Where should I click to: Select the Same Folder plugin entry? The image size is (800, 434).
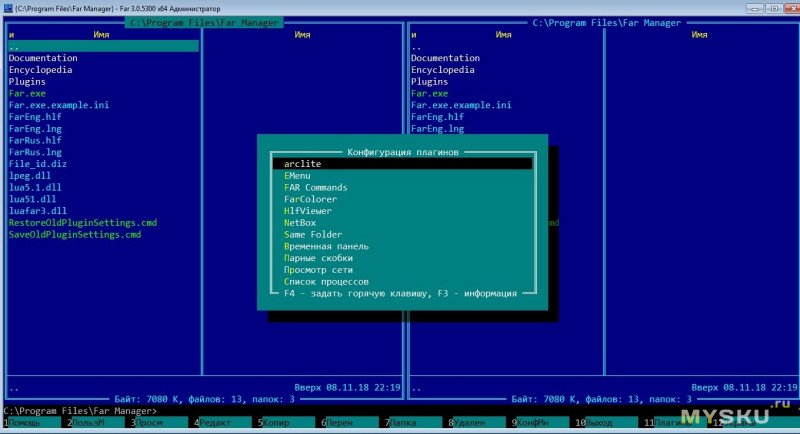click(313, 234)
